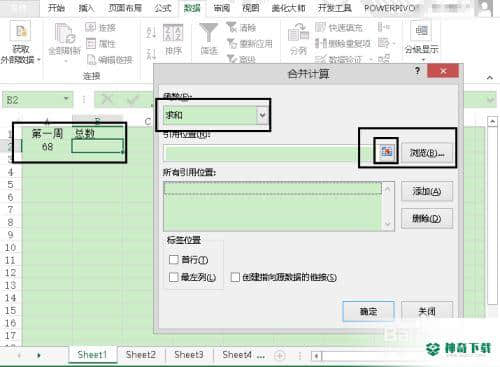Viewport: 500px width, 367px height.
Task: Open the dialog help question mark
Action: point(417,71)
